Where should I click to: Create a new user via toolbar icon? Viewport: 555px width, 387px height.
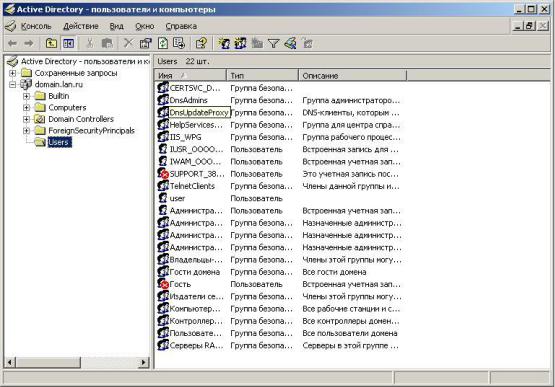click(x=224, y=44)
